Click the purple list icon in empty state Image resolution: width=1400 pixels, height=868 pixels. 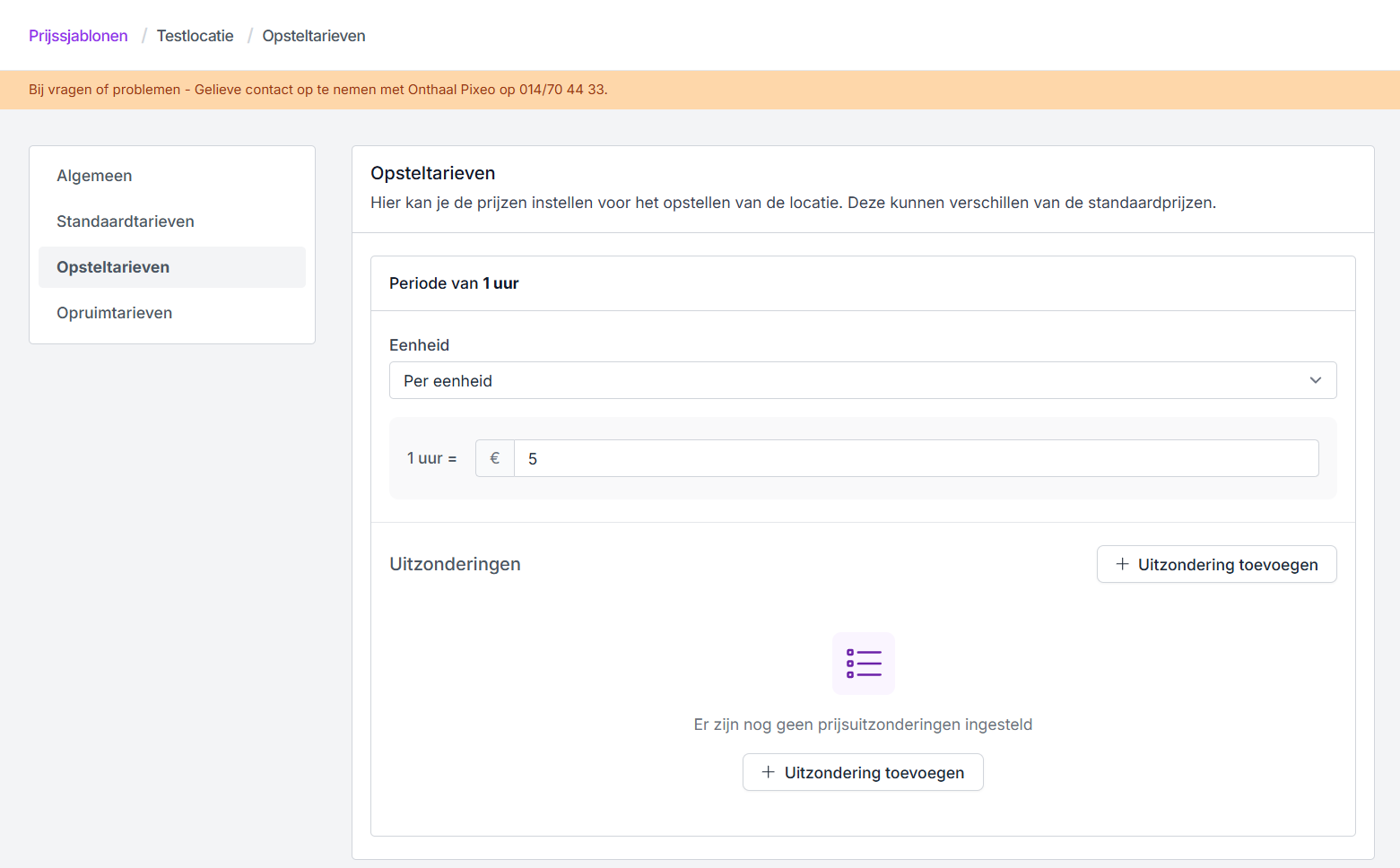coord(863,664)
